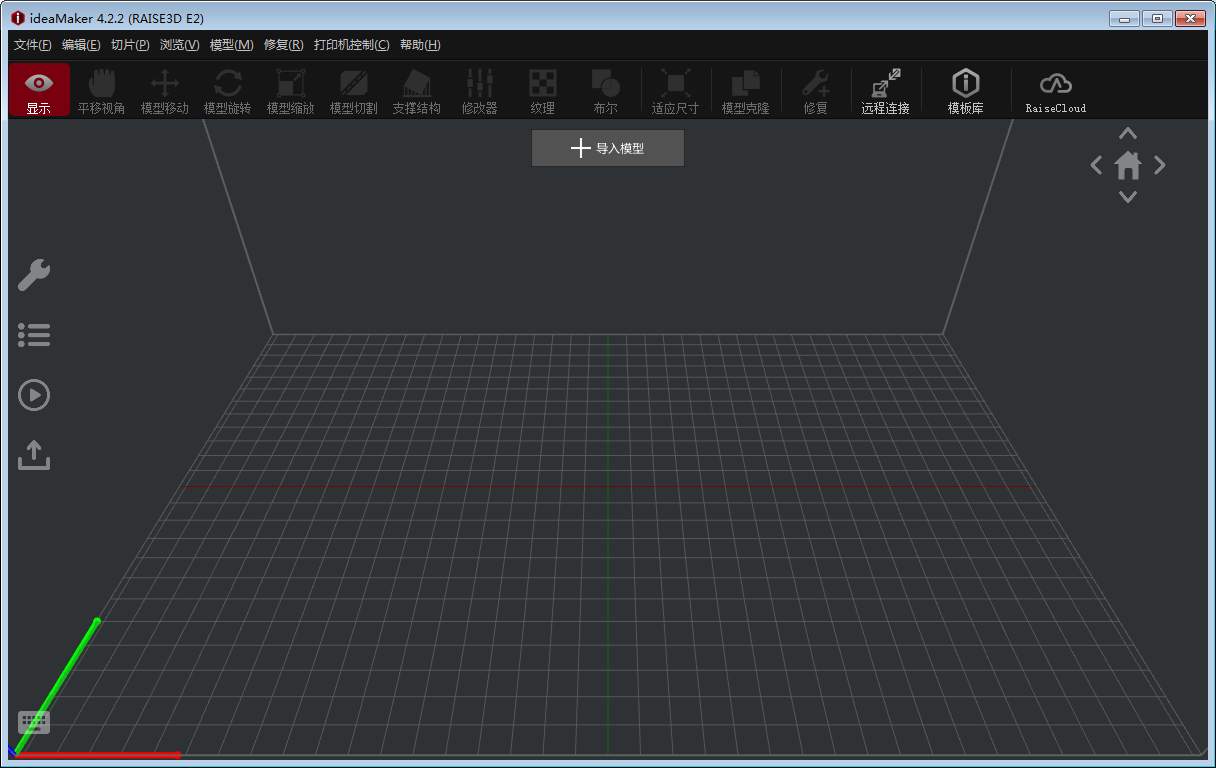Select the 模型移动 move tool
Viewport: 1216px width, 768px height.
click(x=165, y=90)
